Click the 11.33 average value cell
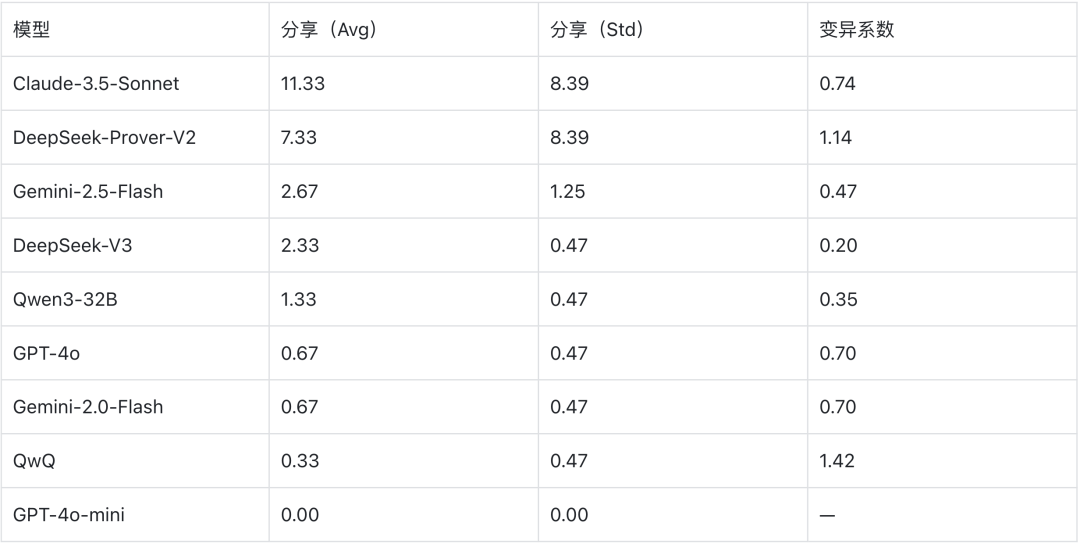This screenshot has height=544, width=1080. (x=303, y=84)
